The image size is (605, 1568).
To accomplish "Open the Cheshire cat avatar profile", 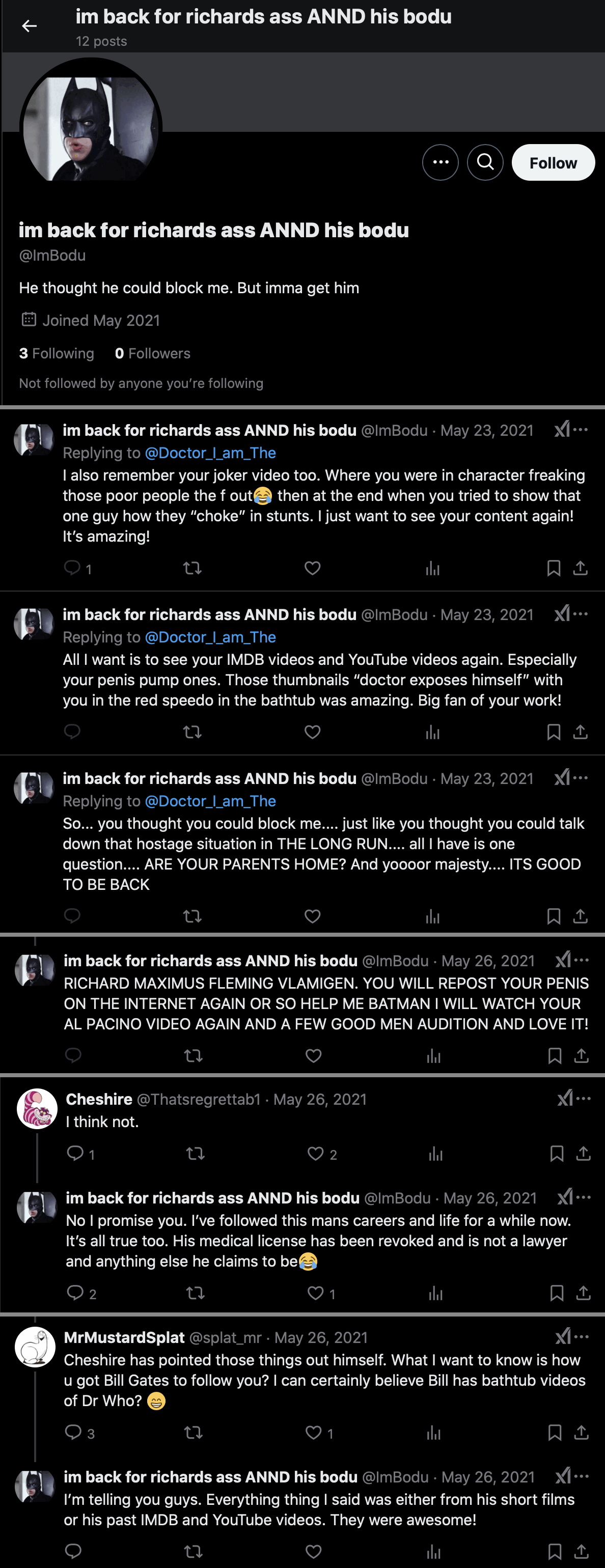I will pyautogui.click(x=37, y=1108).
